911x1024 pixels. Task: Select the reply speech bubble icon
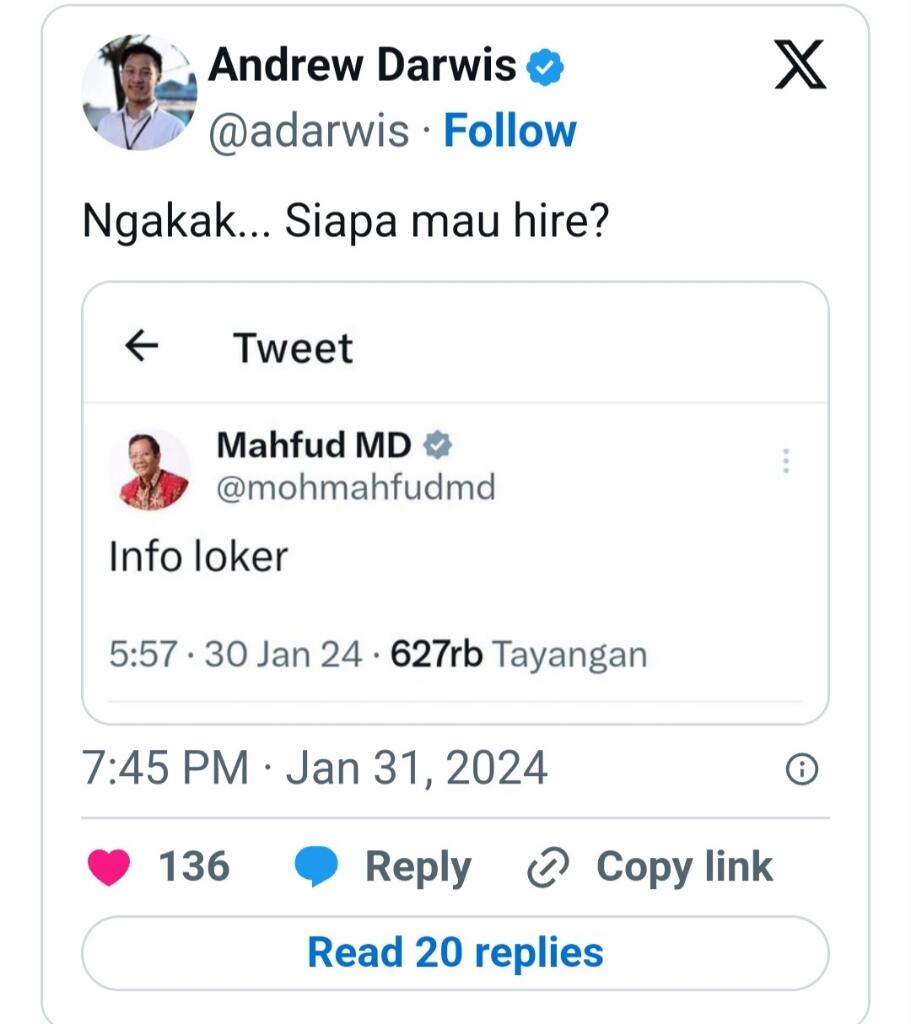click(316, 866)
